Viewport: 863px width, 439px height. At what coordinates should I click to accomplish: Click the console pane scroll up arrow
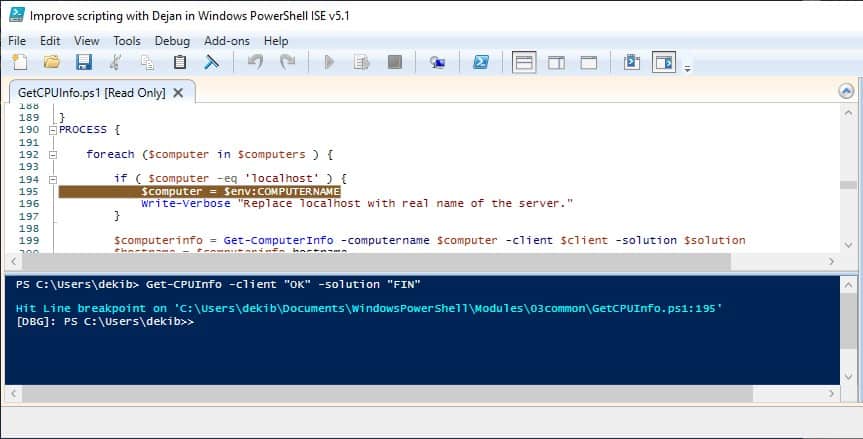tap(848, 285)
